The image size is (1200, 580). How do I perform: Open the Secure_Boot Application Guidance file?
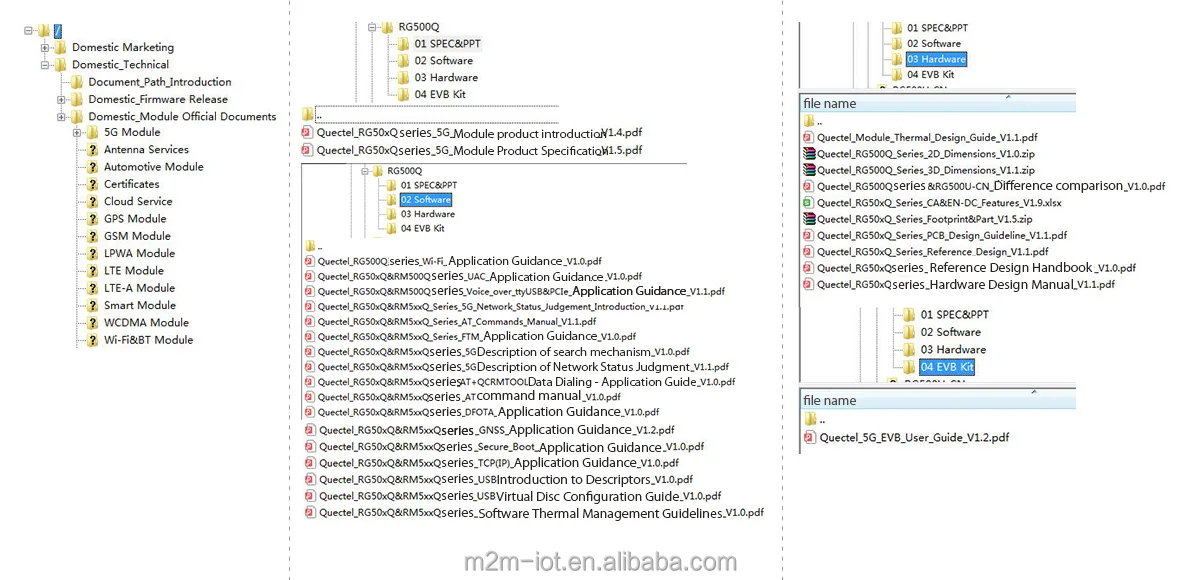click(511, 447)
